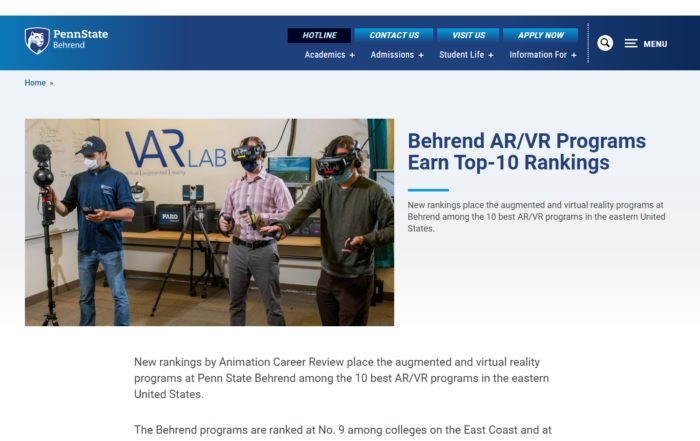This screenshot has width=700, height=441.
Task: Open the Student Life menu item
Action: pyautogui.click(x=461, y=55)
